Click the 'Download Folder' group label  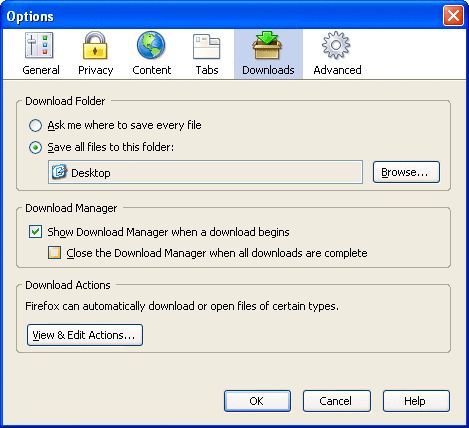pyautogui.click(x=65, y=101)
